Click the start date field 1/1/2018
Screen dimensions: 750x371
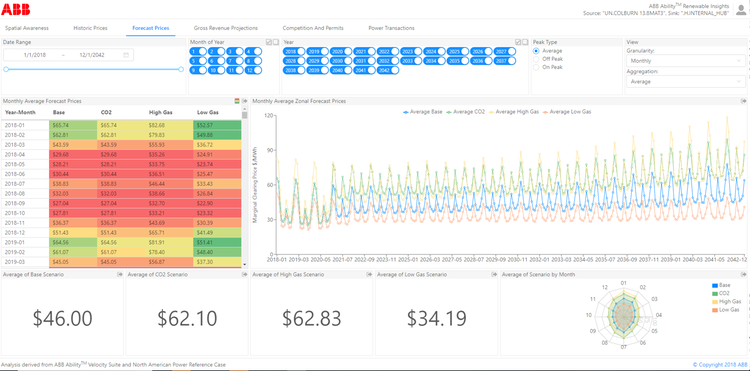[x=34, y=55]
